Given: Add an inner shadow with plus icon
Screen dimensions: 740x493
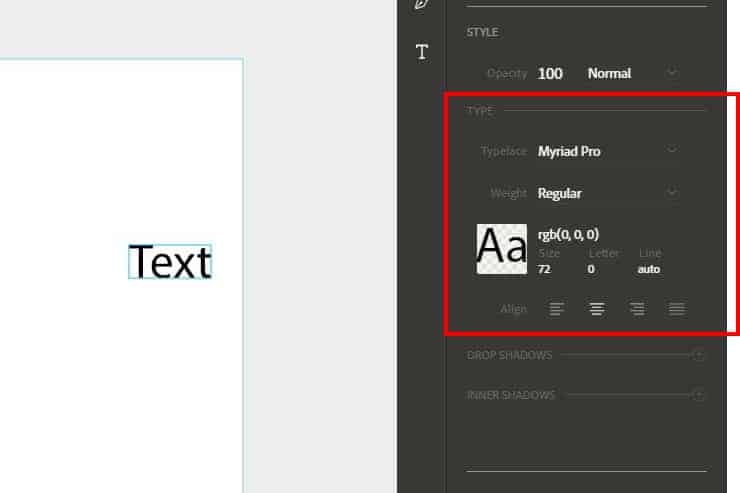Looking at the screenshot, I should pos(699,395).
